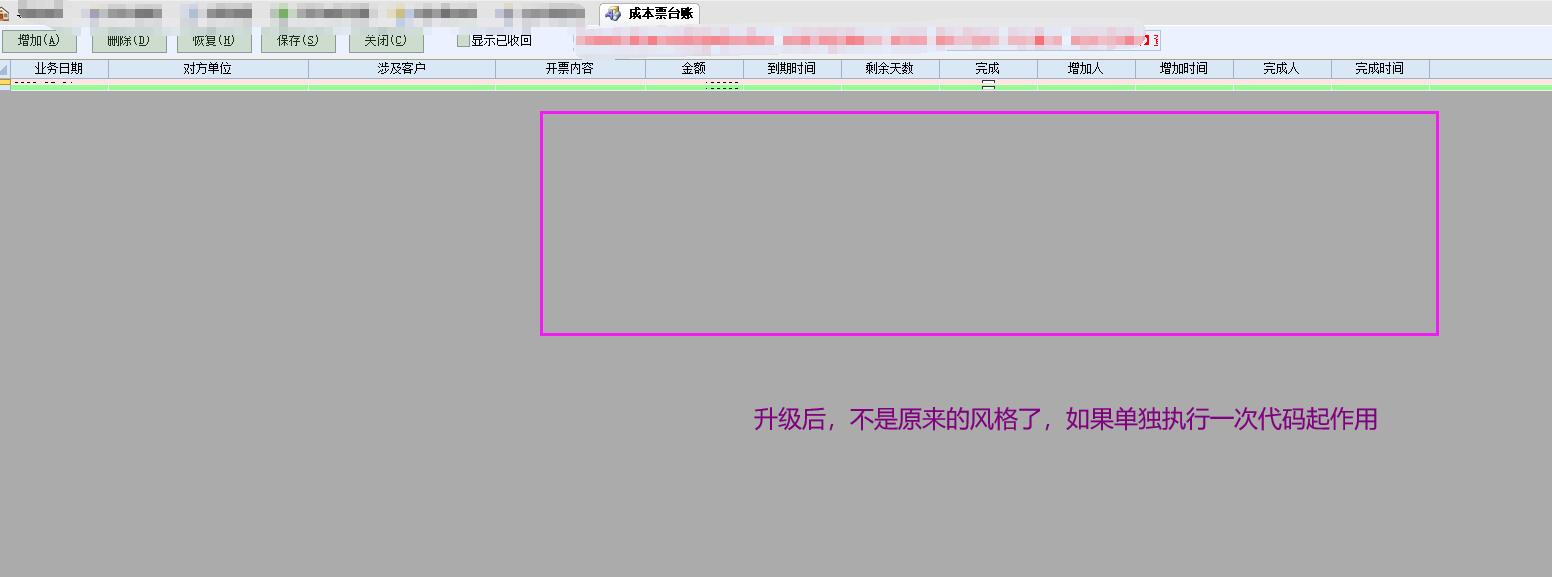Click the 成本票台账 tab icon

tap(613, 14)
